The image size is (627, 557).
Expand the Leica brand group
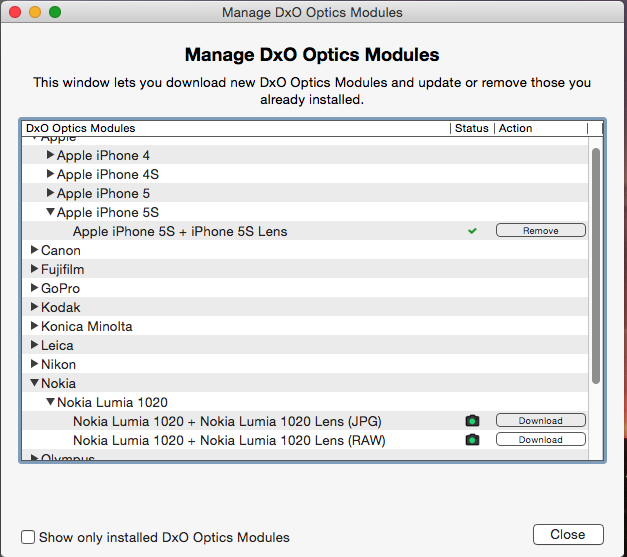click(x=34, y=345)
